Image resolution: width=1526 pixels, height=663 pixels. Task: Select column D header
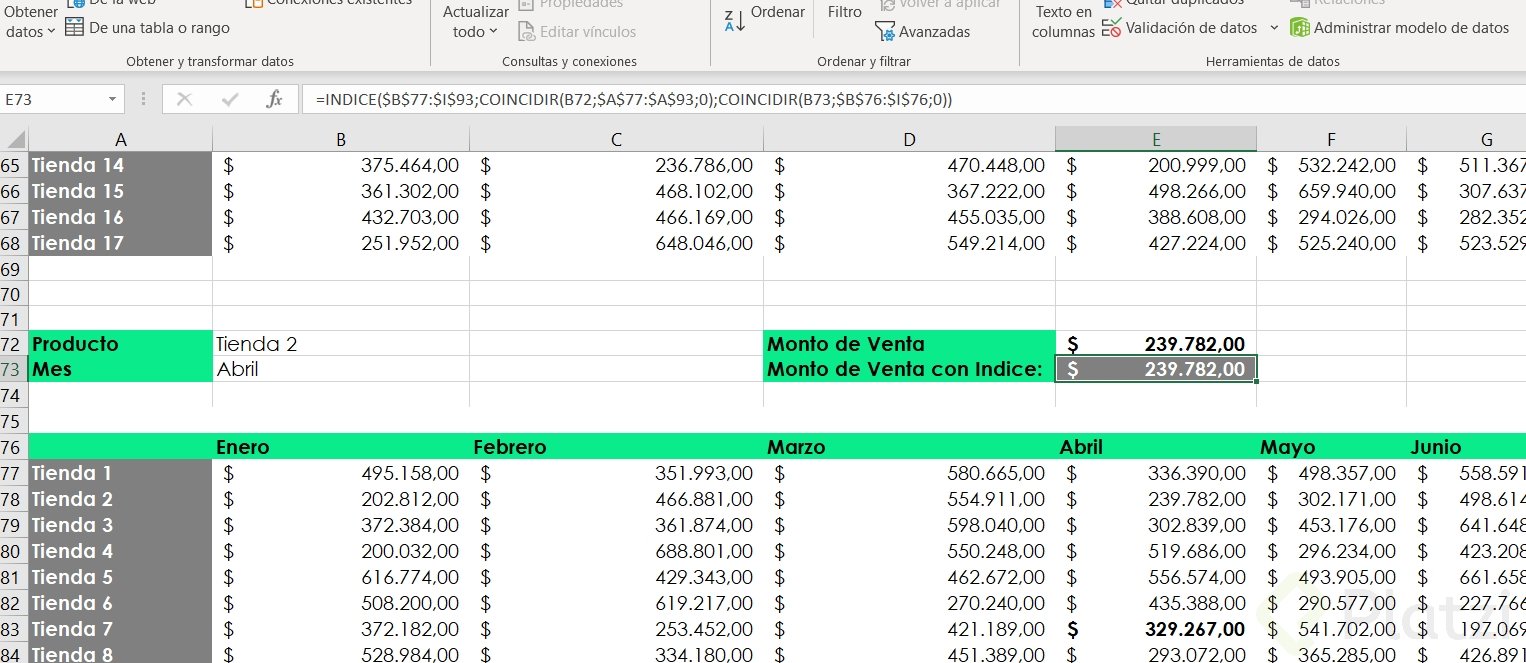[909, 139]
